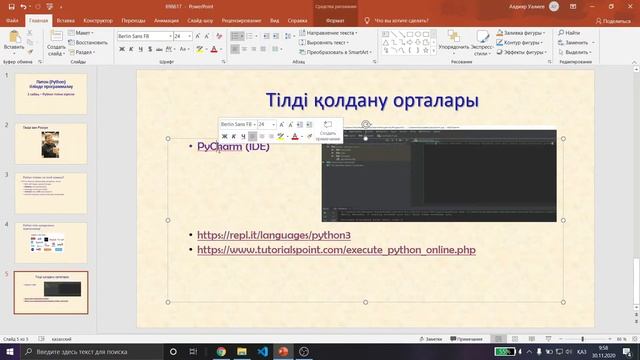The width and height of the screenshot is (640, 360).
Task: Click the ribbon decrease font size icon
Action: coord(207,36)
